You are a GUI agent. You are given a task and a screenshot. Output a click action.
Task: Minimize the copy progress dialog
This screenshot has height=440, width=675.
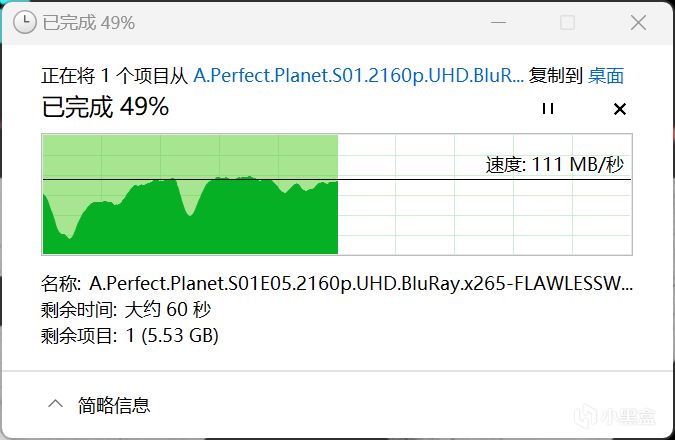(x=496, y=22)
